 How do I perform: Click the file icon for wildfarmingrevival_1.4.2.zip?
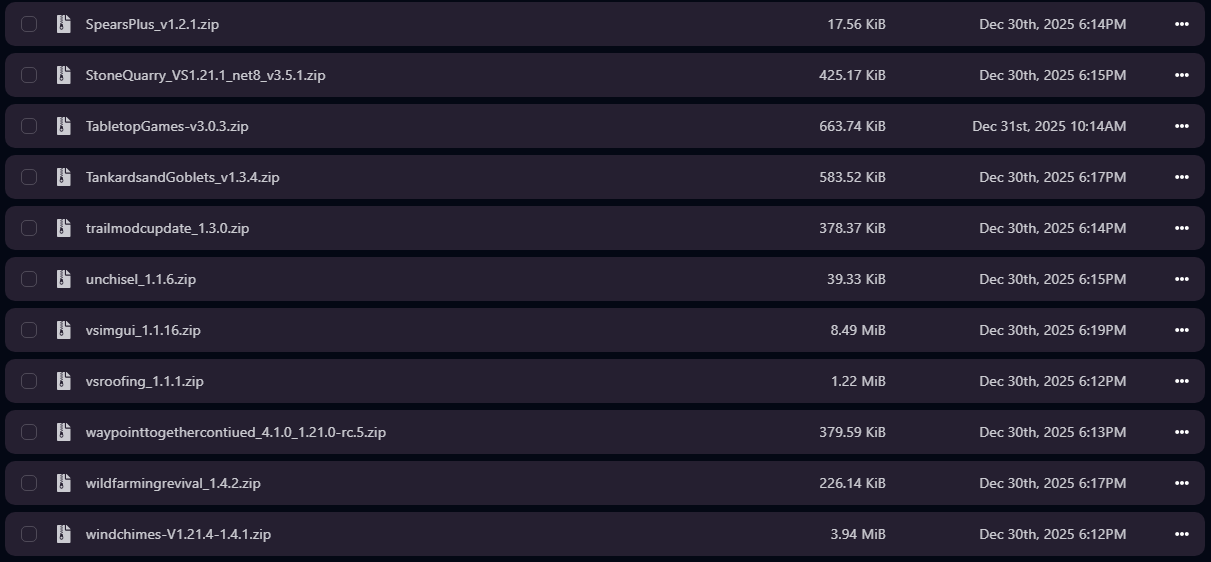coord(64,483)
